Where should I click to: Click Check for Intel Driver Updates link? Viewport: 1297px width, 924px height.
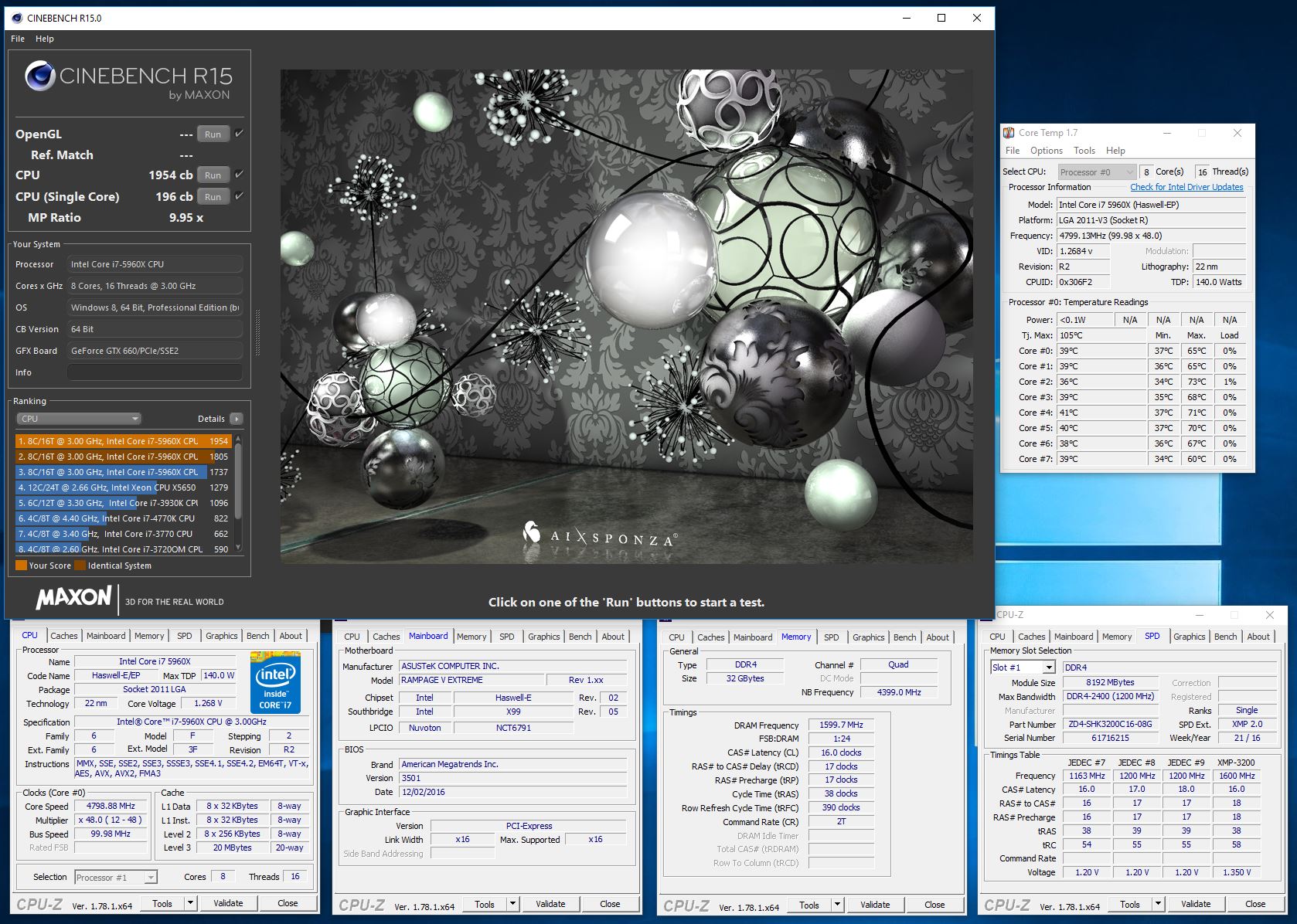pyautogui.click(x=1186, y=187)
